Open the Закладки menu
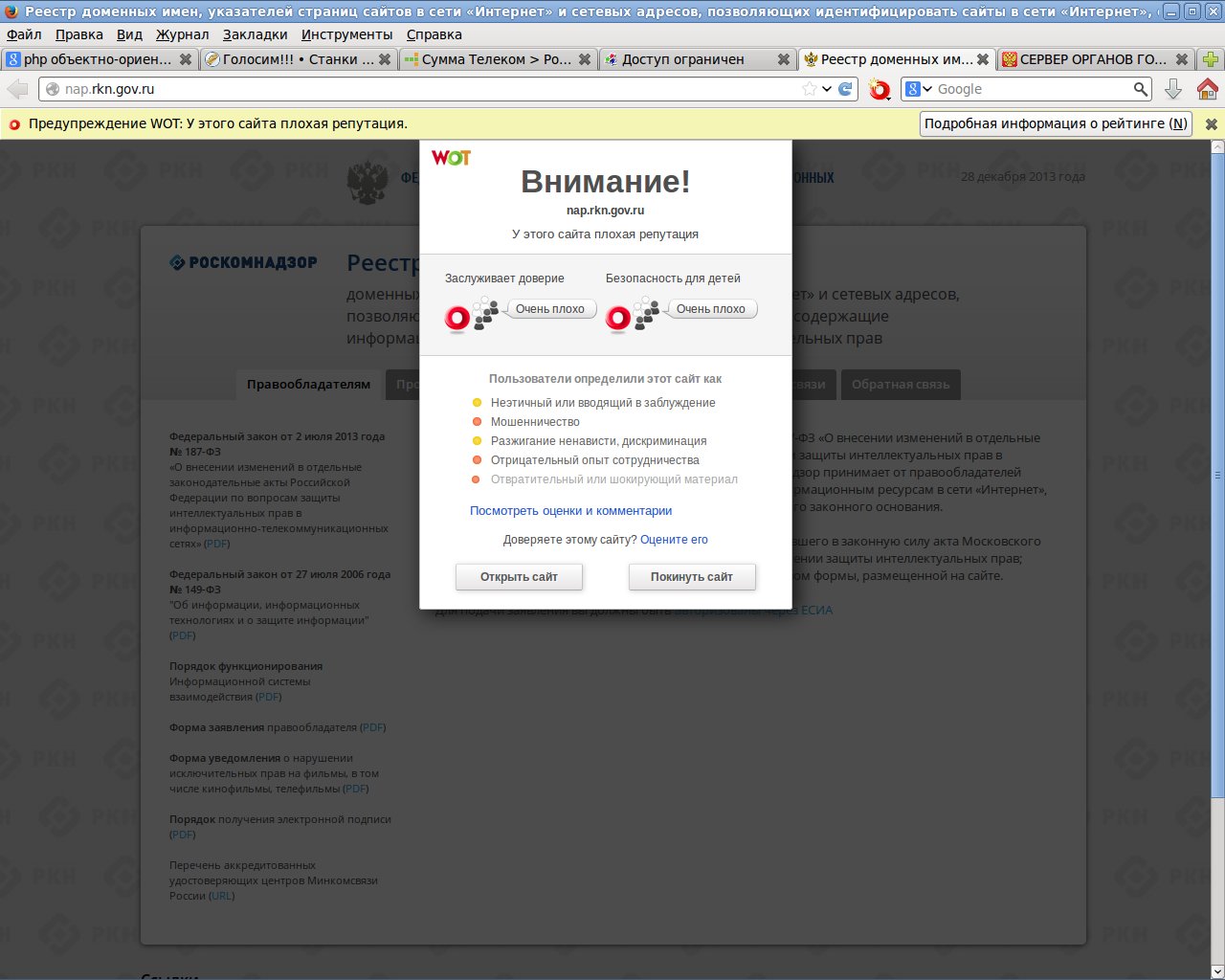This screenshot has width=1225, height=980. [x=256, y=34]
